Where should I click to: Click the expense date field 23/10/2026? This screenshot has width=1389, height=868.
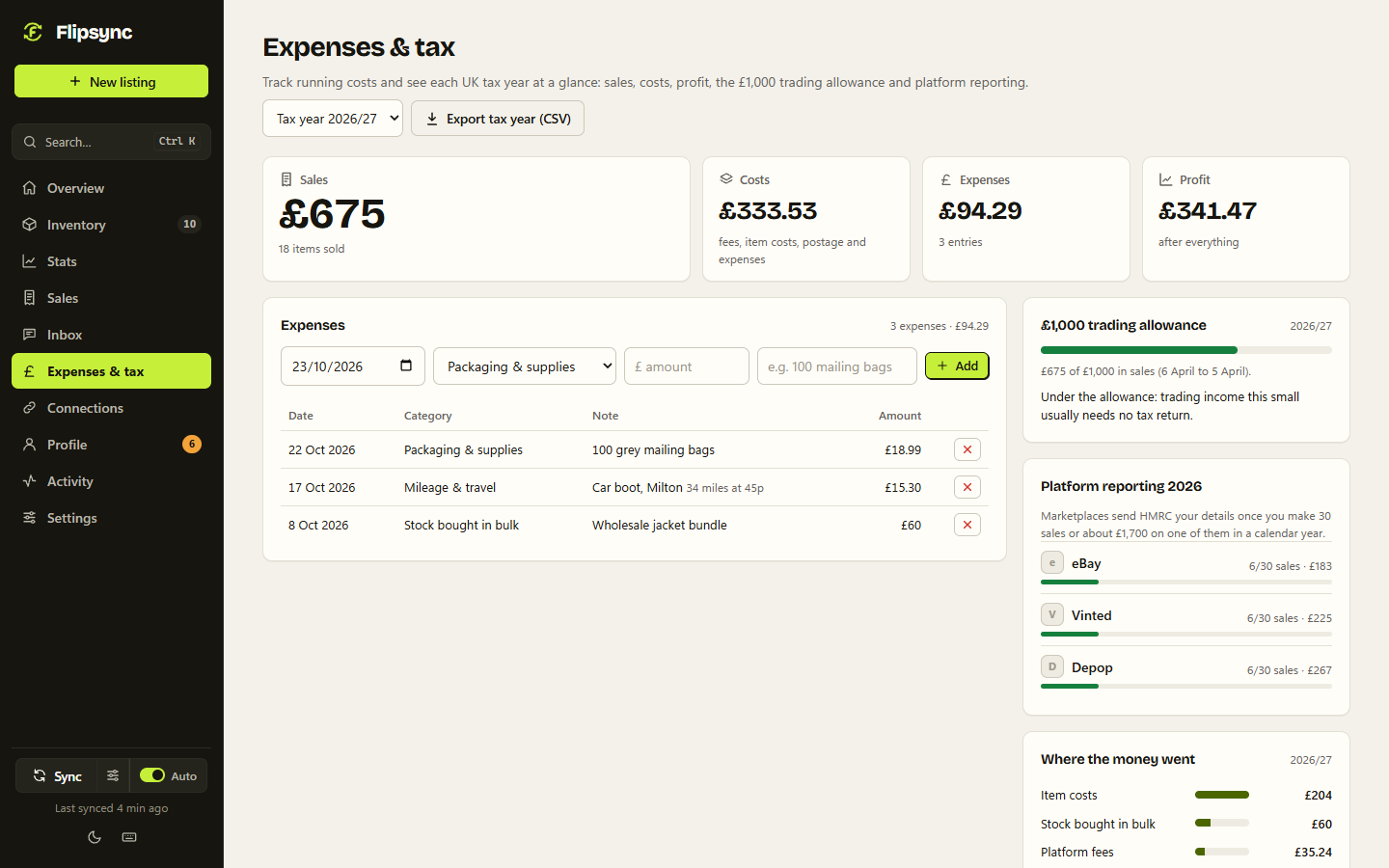(353, 366)
